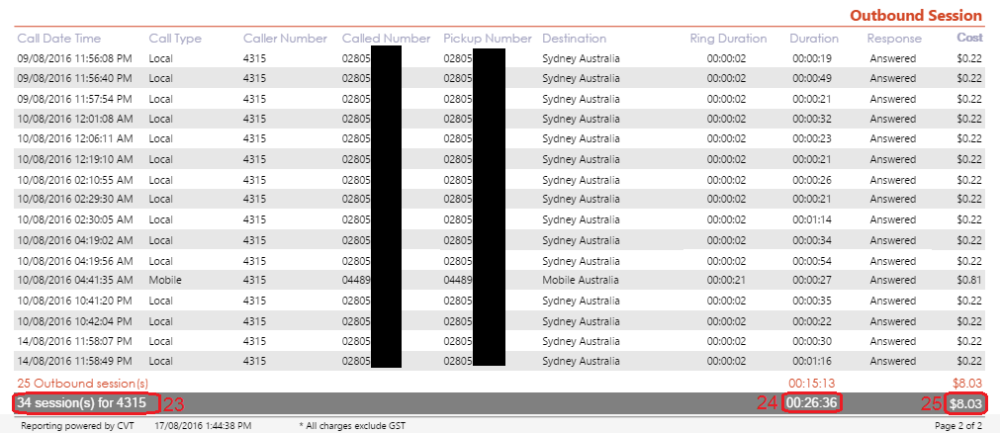1000x433 pixels.
Task: Click the 00:26:36 overall duration total
Action: (812, 403)
